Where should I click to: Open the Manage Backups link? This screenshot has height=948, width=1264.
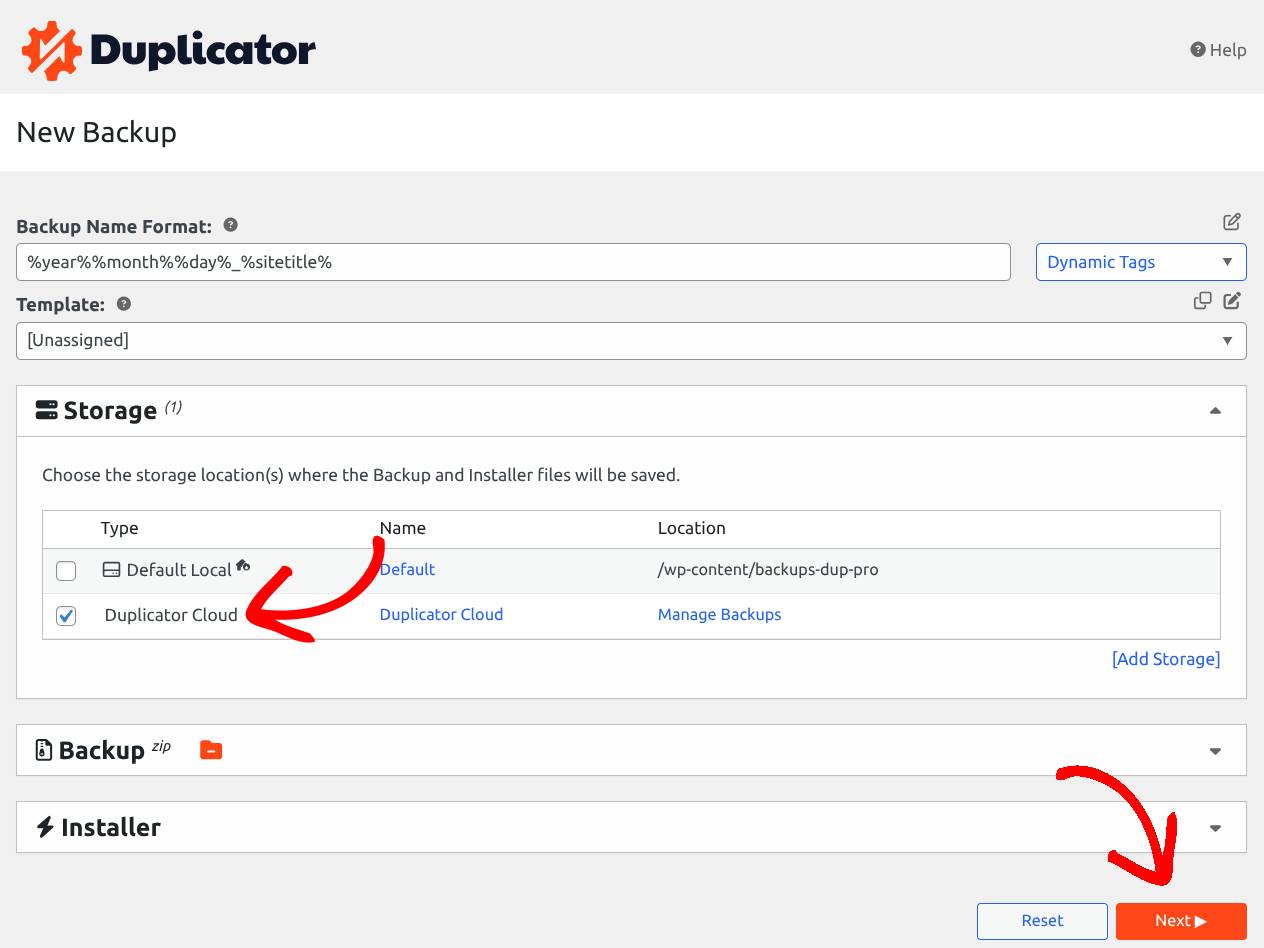pyautogui.click(x=719, y=614)
